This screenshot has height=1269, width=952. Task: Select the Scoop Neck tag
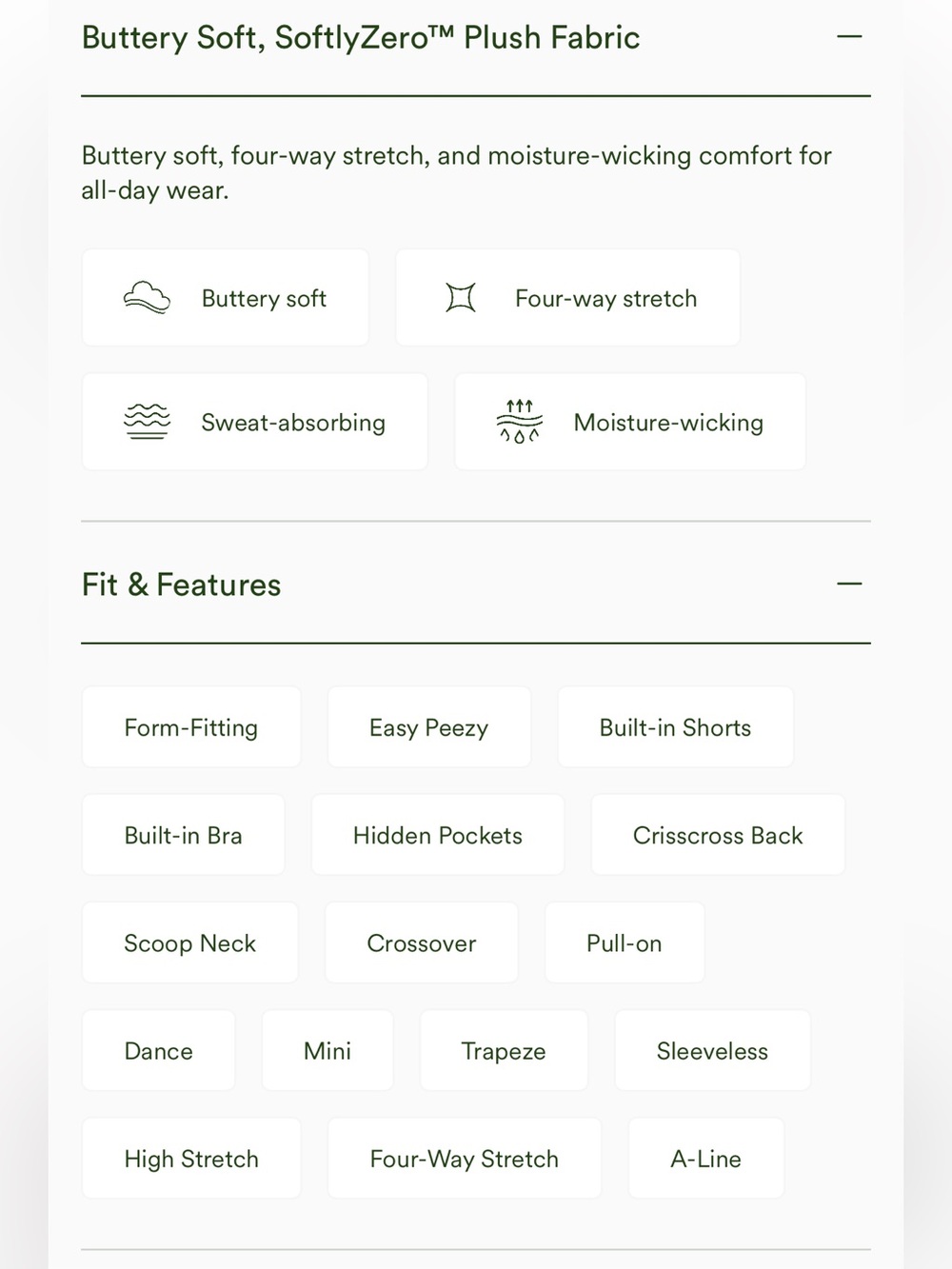[x=190, y=943]
